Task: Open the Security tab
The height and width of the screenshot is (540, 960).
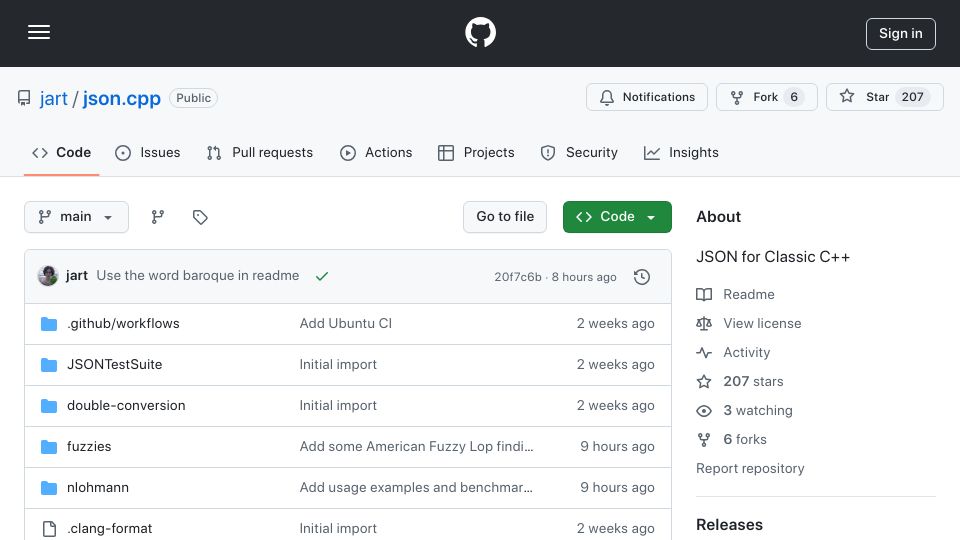Action: click(x=579, y=152)
